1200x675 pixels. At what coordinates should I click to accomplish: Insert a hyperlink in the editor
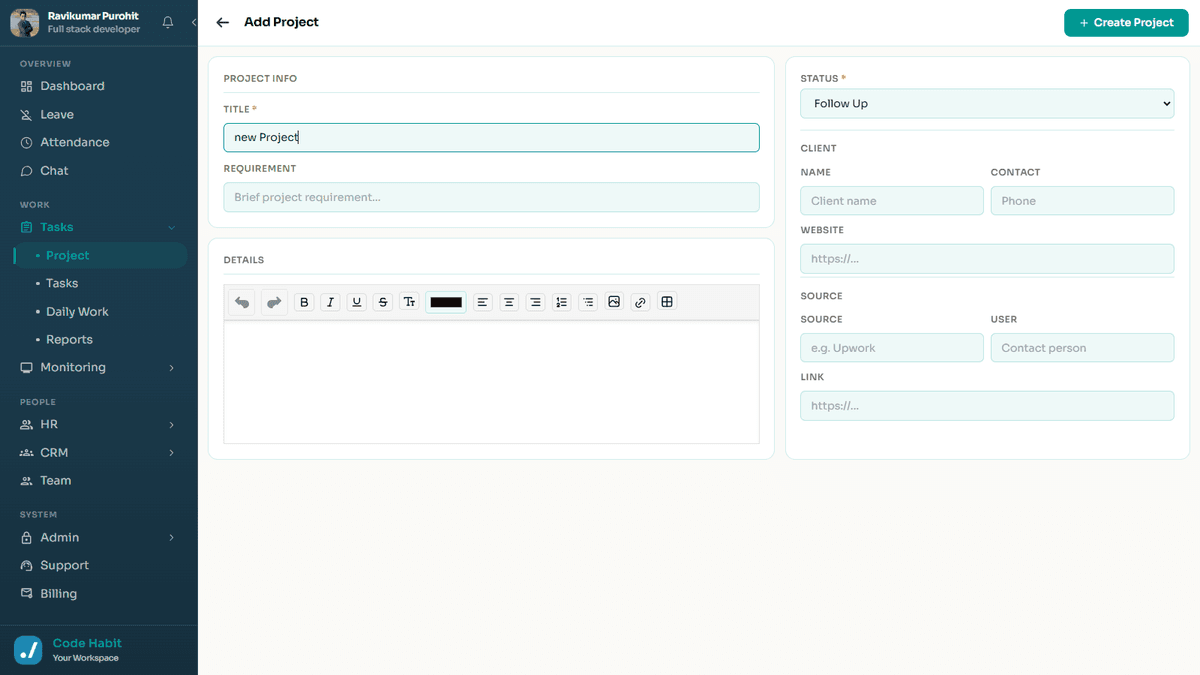click(x=641, y=302)
